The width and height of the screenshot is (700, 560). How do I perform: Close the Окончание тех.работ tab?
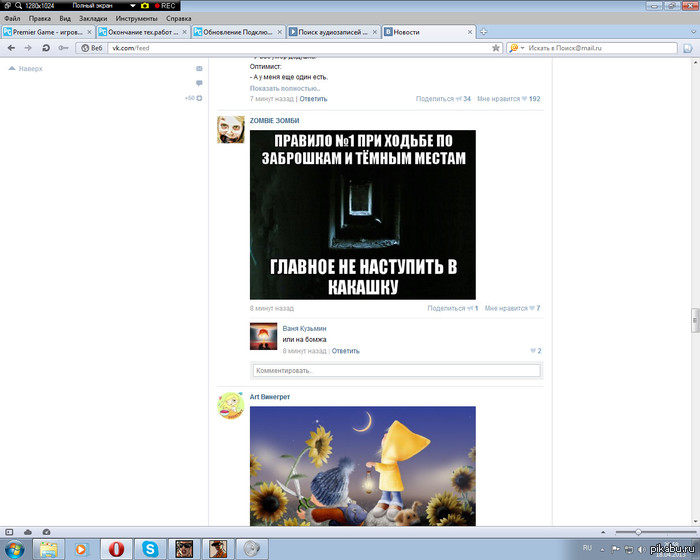[184, 32]
